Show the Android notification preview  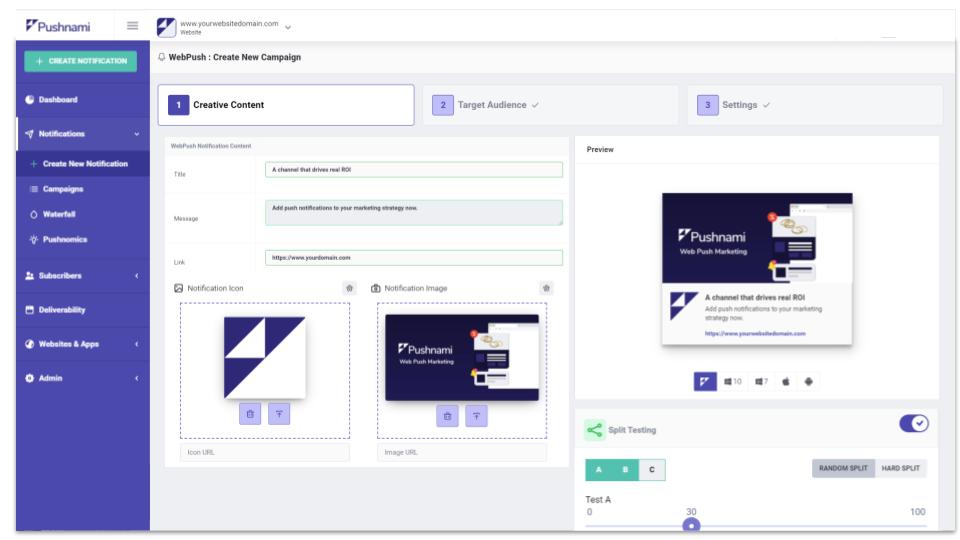coord(808,381)
